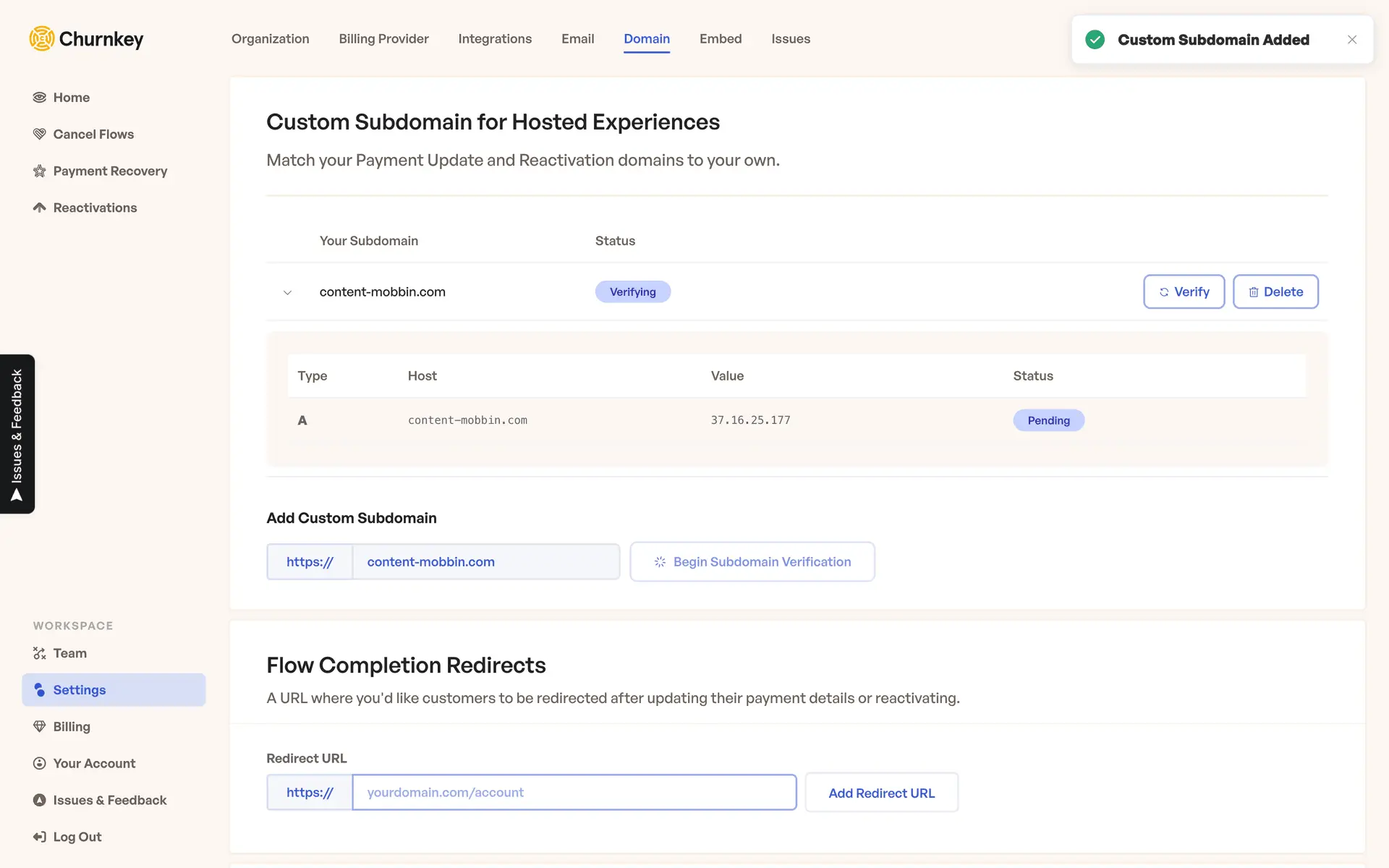Collapse the content-mobbin.com subdomain row
This screenshot has height=868, width=1389.
click(287, 292)
